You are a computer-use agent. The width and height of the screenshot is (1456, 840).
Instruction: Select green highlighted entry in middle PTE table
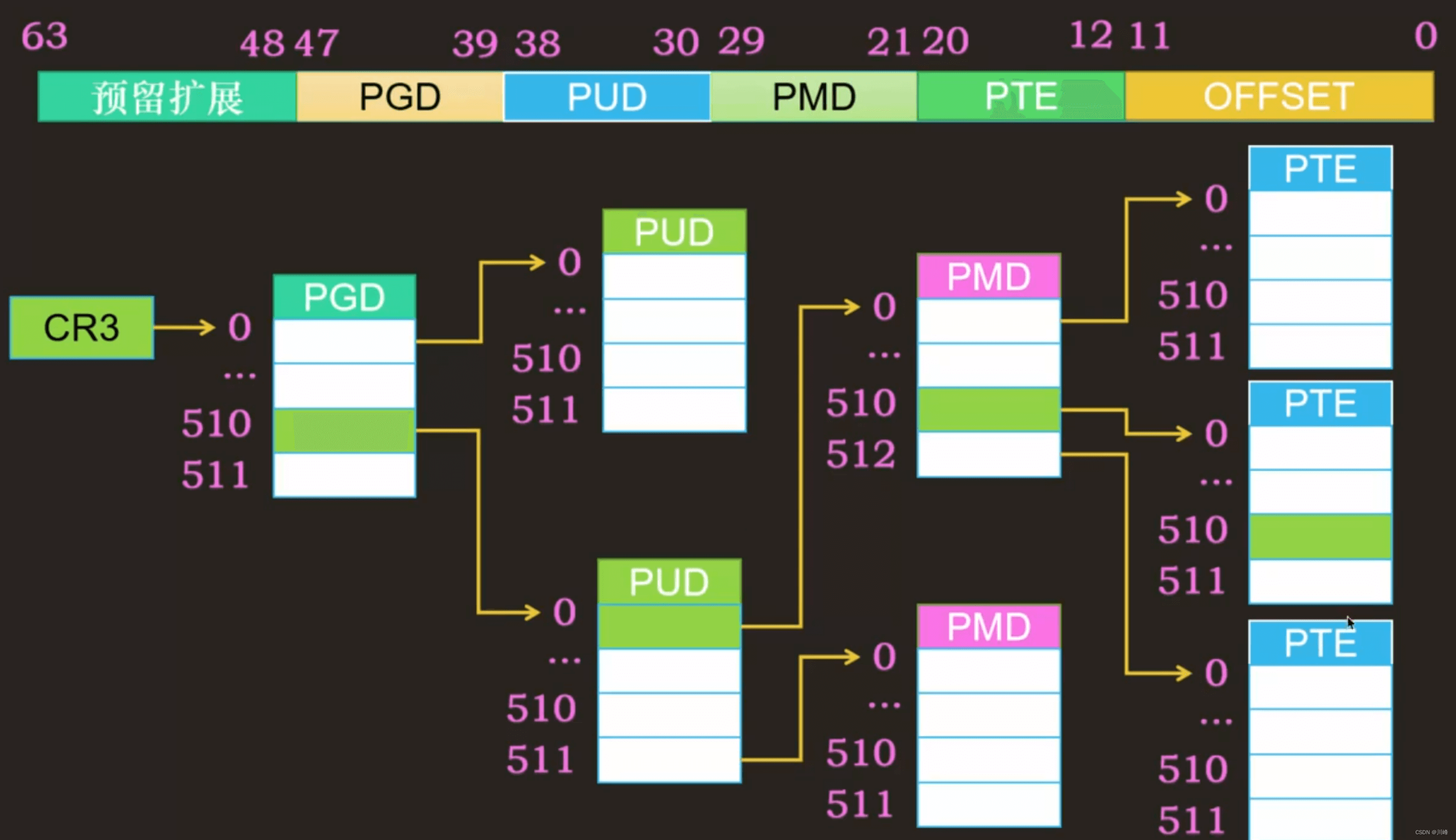tap(1320, 537)
